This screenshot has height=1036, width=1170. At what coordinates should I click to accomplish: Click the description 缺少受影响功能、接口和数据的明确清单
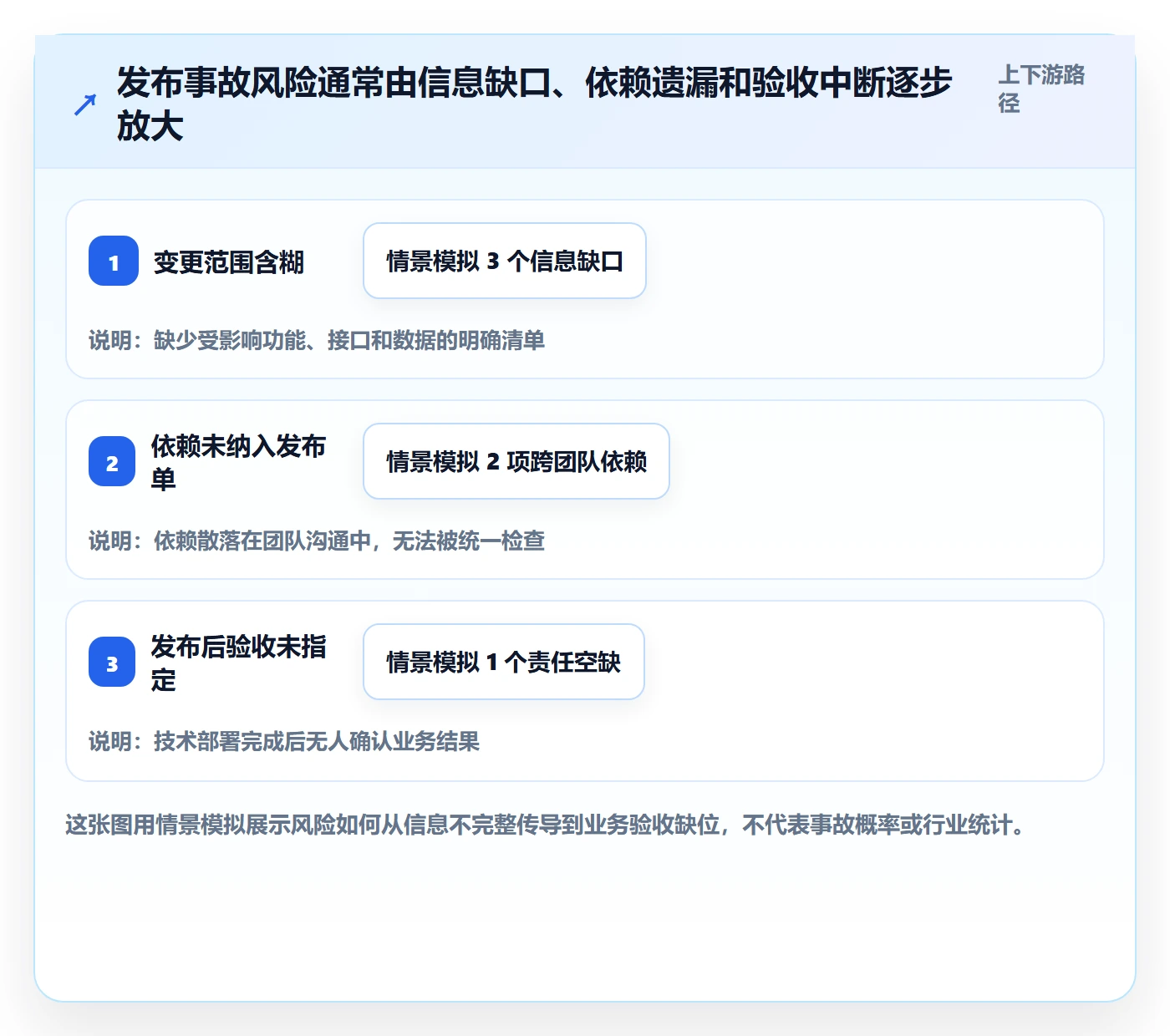[x=317, y=340]
